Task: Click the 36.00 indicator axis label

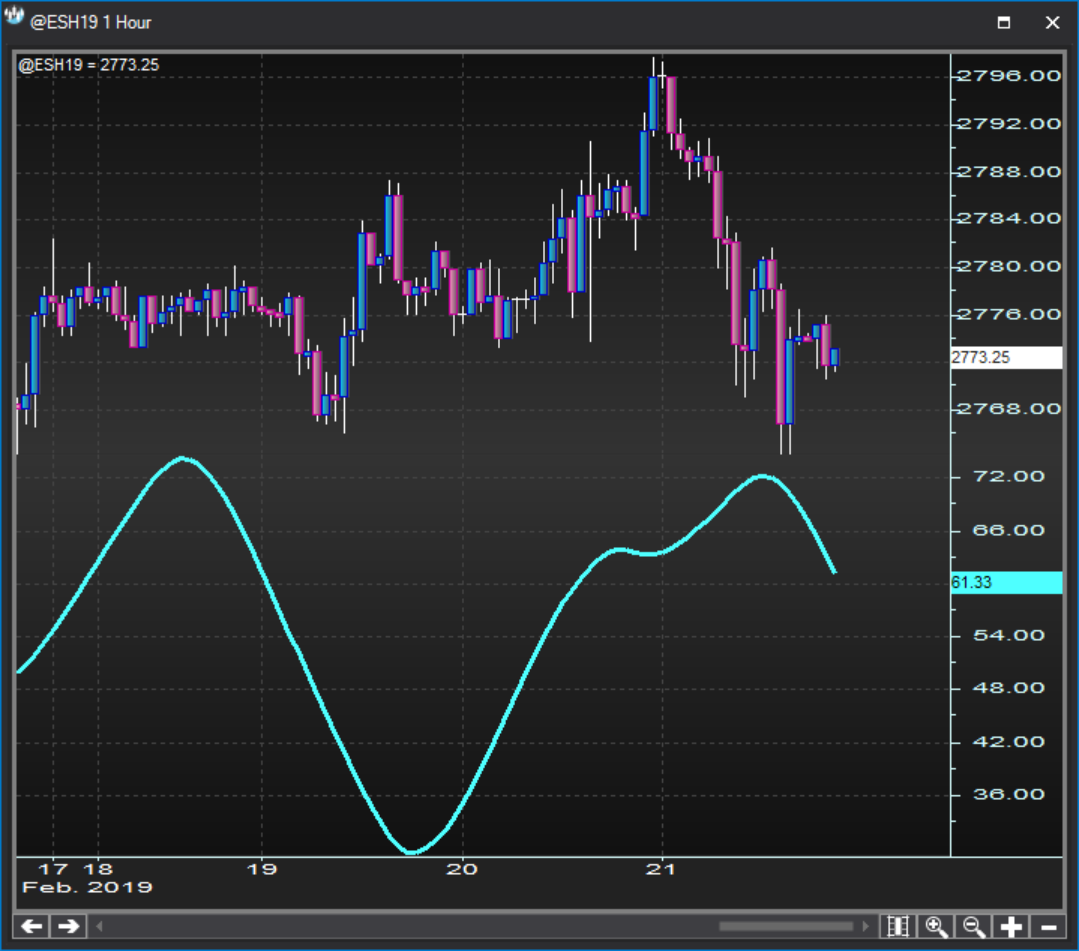Action: (x=1009, y=794)
